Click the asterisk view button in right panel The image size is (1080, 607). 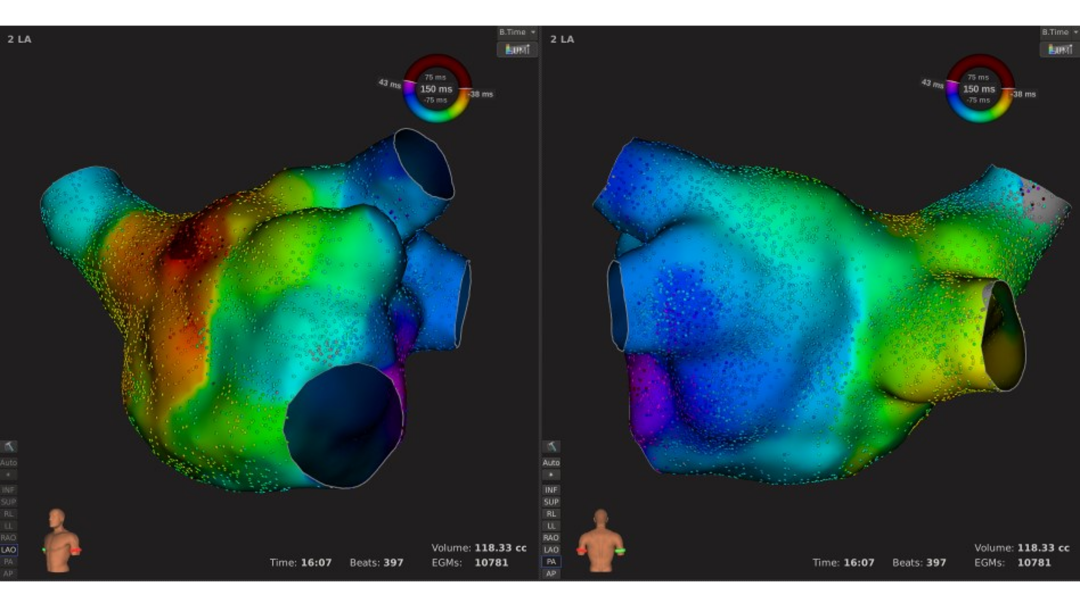[x=551, y=475]
